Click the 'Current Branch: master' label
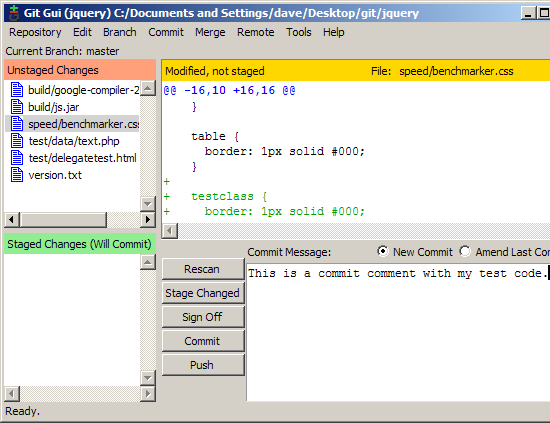 62,51
